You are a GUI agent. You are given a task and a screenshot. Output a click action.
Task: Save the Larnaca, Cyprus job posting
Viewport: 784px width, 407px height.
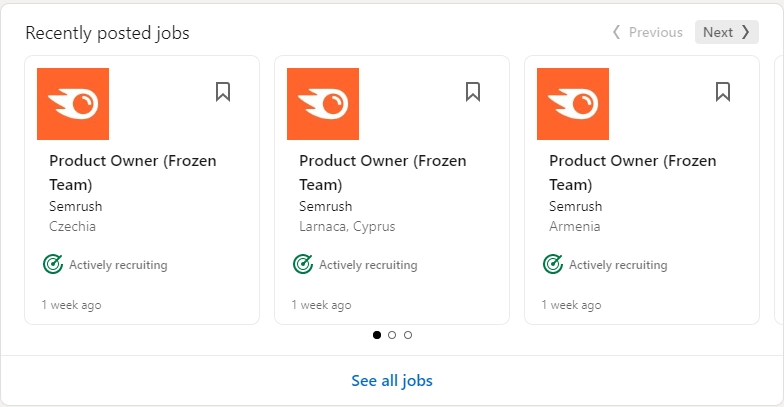(473, 92)
